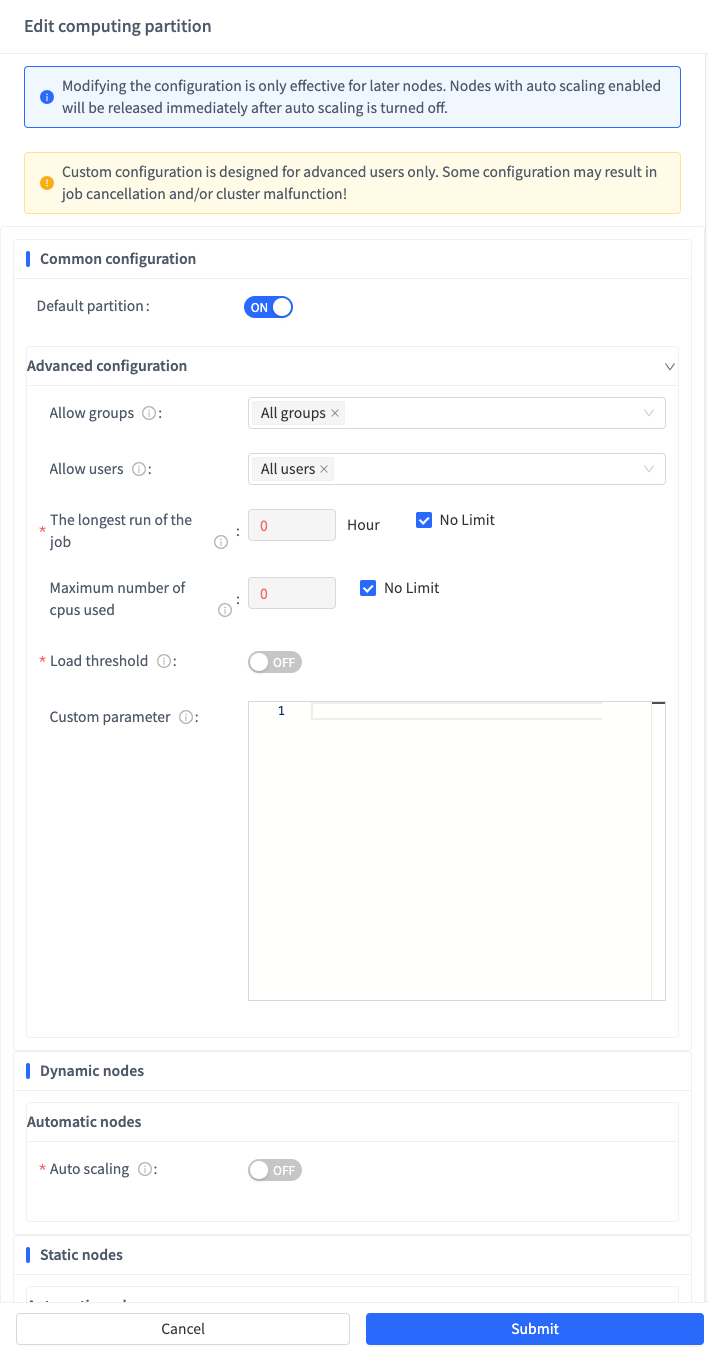Enable the Auto scaling switch

[275, 1170]
